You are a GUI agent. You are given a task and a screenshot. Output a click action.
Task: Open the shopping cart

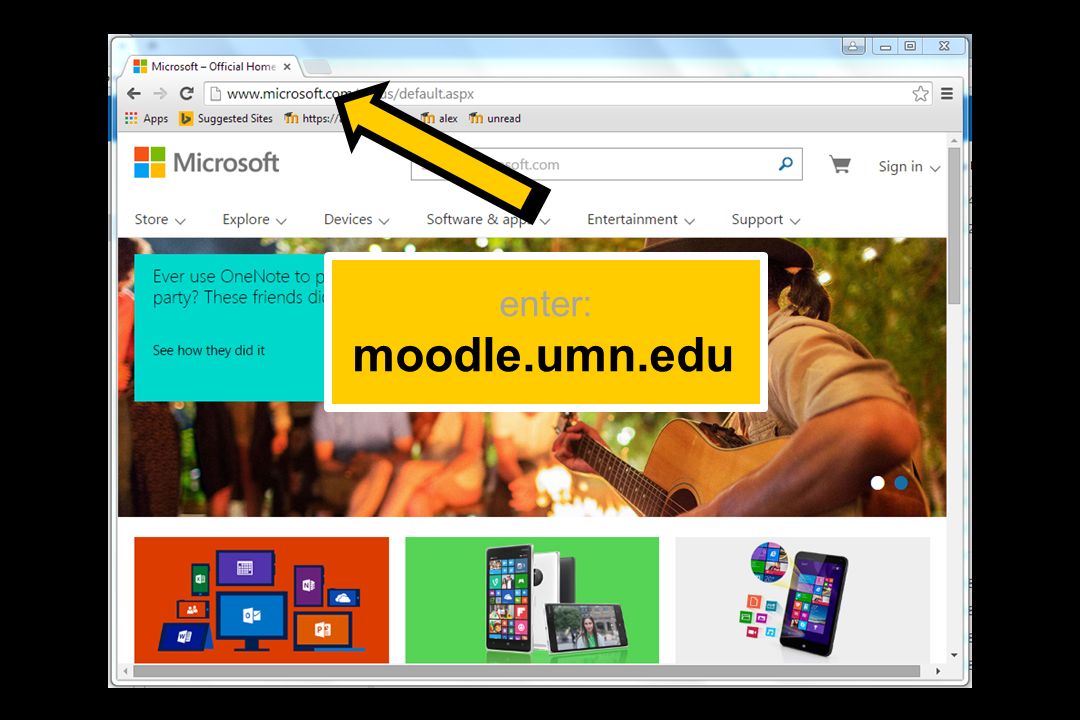(839, 165)
